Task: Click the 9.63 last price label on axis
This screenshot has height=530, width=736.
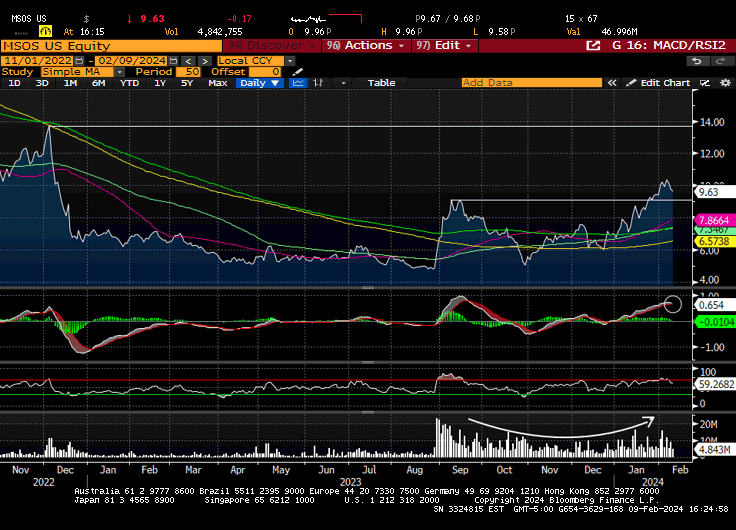Action: 714,192
